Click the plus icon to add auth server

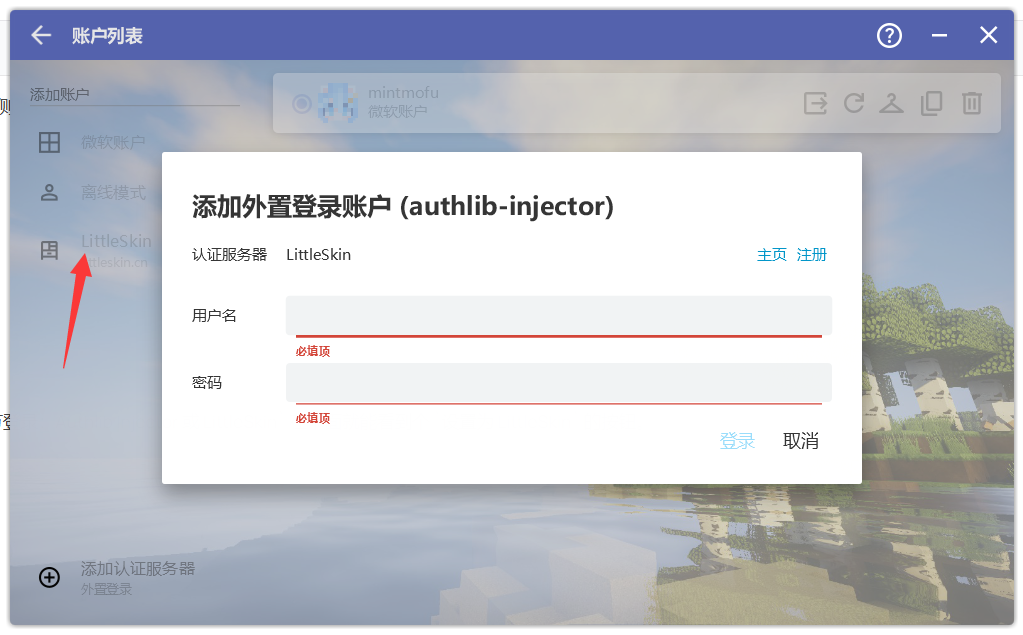tap(49, 577)
